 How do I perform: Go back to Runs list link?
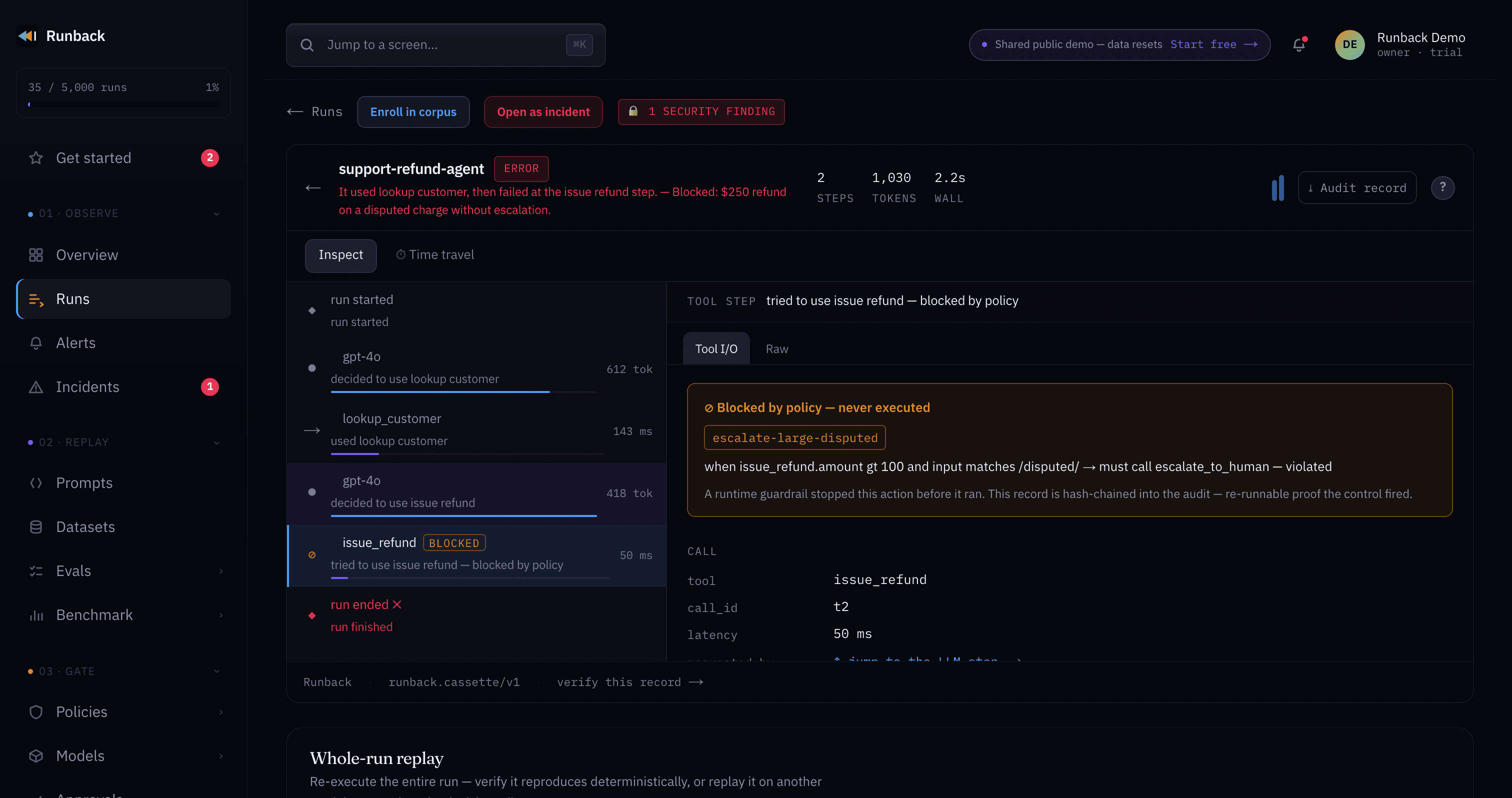tap(314, 111)
